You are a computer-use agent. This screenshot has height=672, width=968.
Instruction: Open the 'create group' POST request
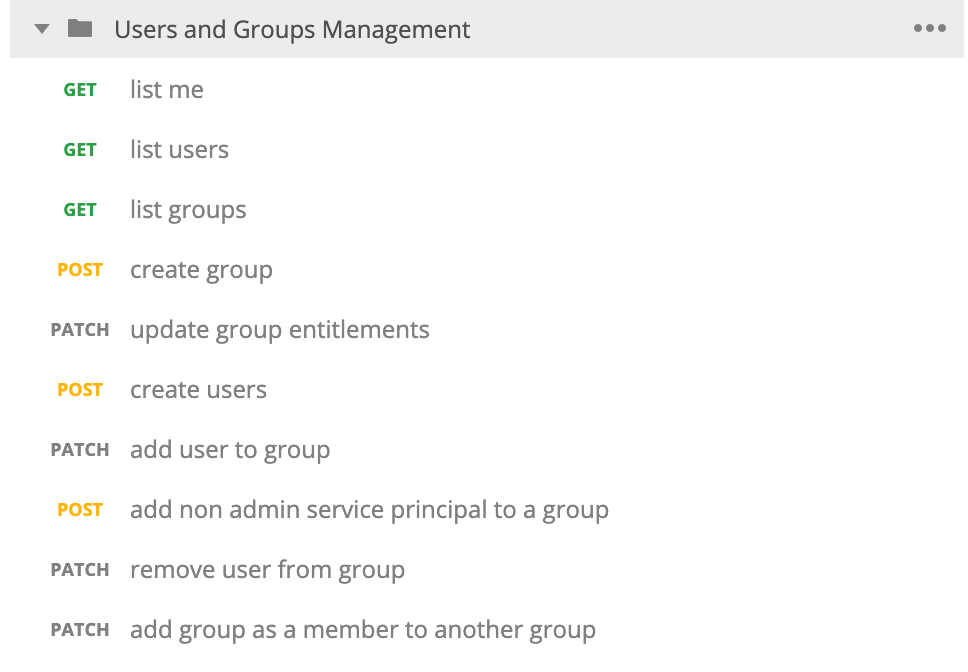tap(201, 270)
